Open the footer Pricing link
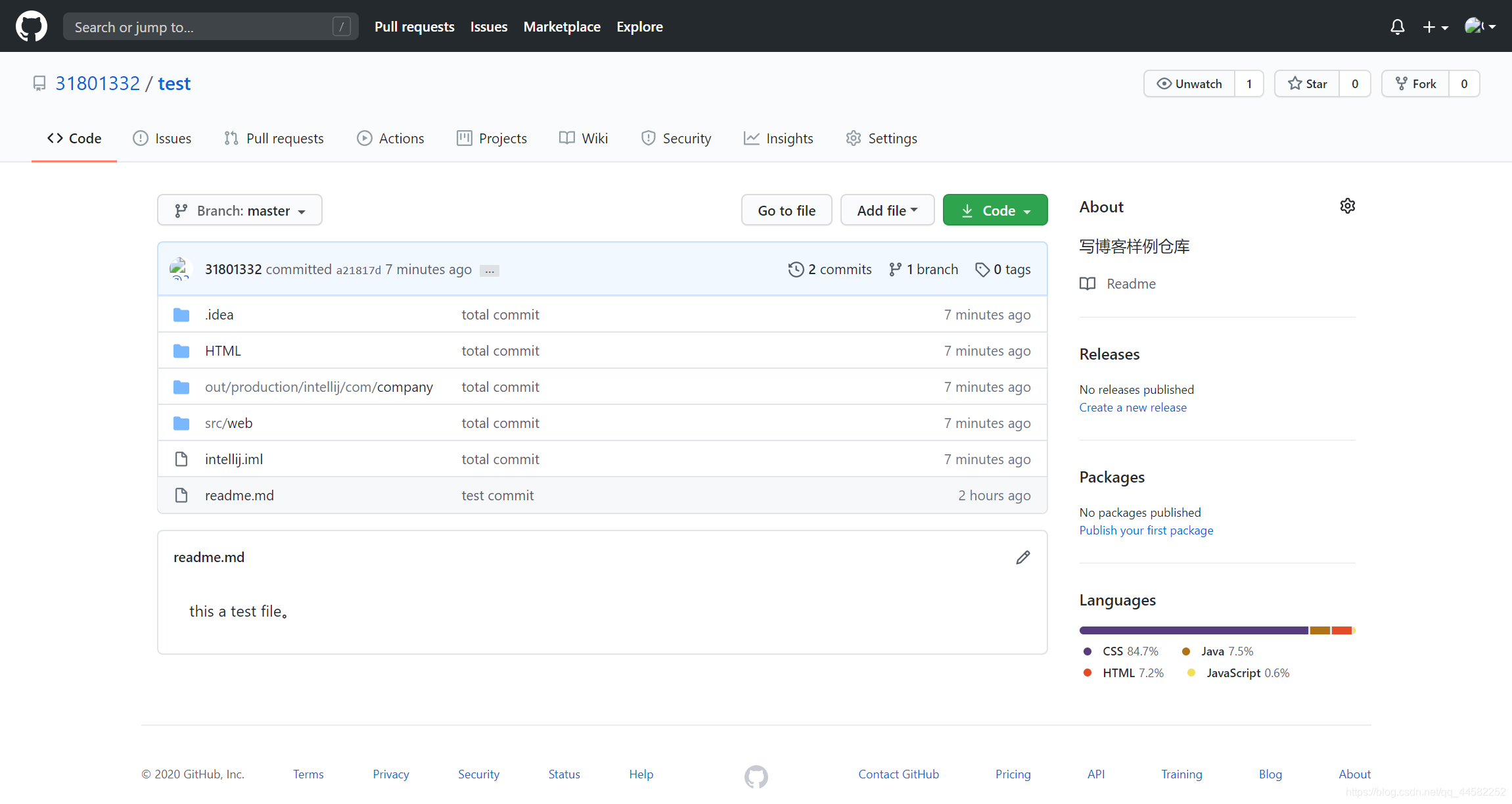This screenshot has width=1512, height=804. pos(1013,774)
